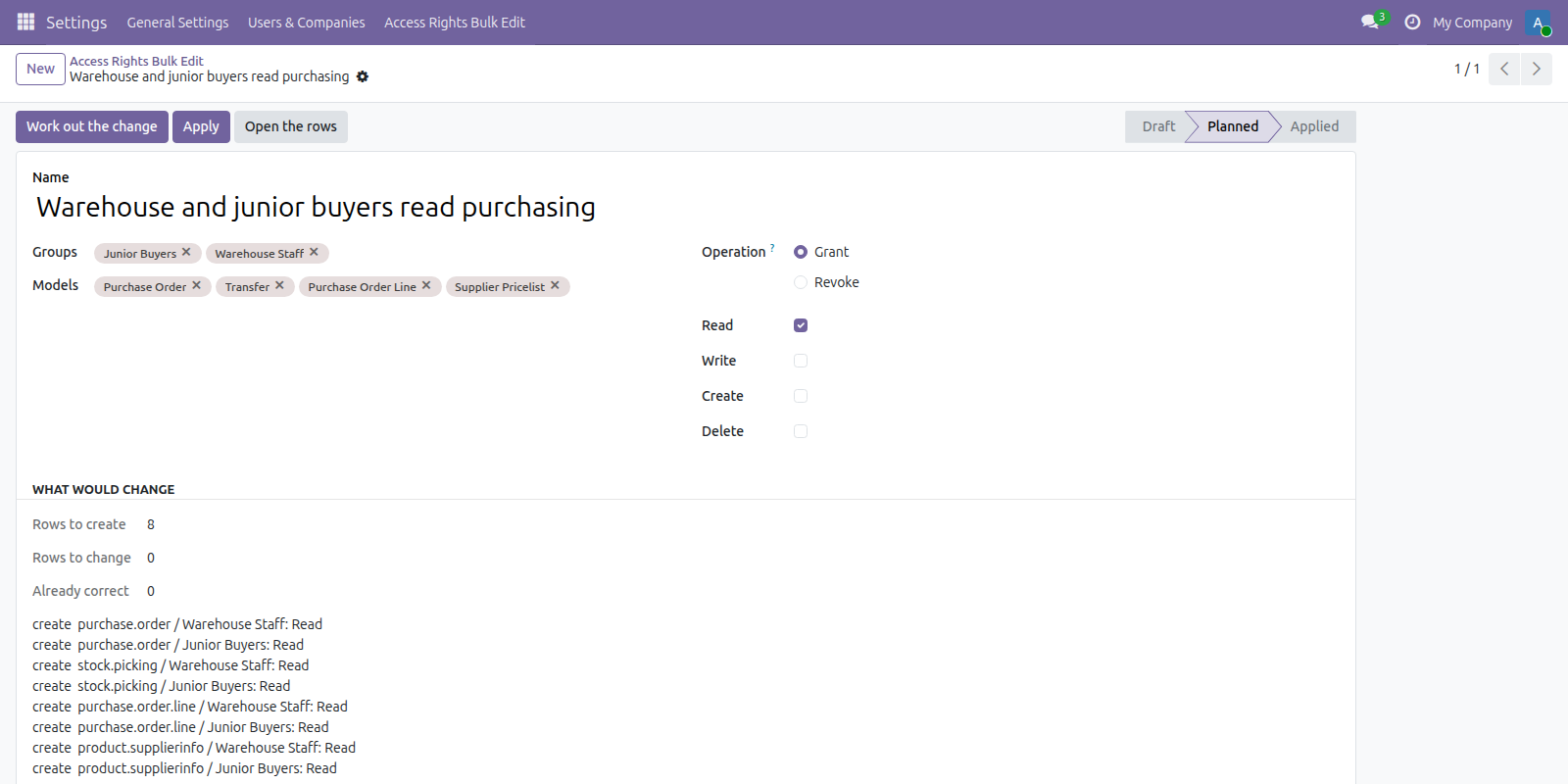Screen dimensions: 1568x784
Task: Remove the Purchase Order model tag
Action: 196,285
